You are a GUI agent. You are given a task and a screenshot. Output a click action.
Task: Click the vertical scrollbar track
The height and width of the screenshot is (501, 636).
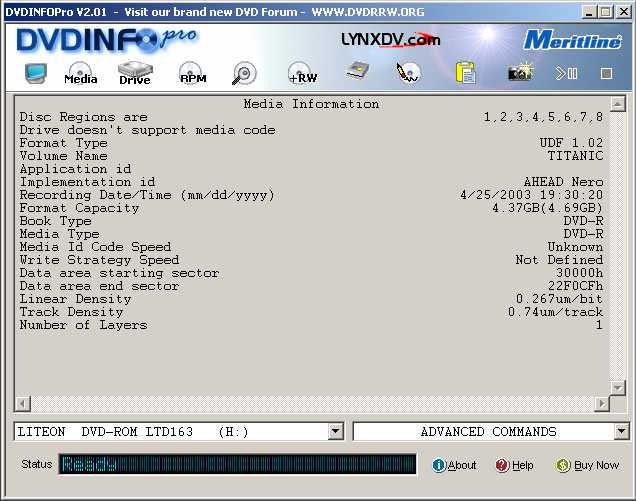(x=617, y=246)
